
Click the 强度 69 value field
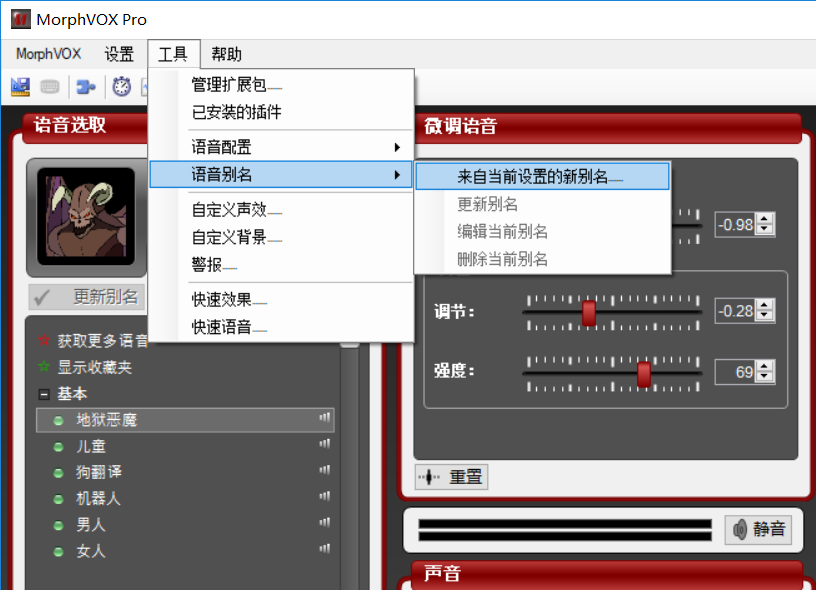[x=736, y=371]
